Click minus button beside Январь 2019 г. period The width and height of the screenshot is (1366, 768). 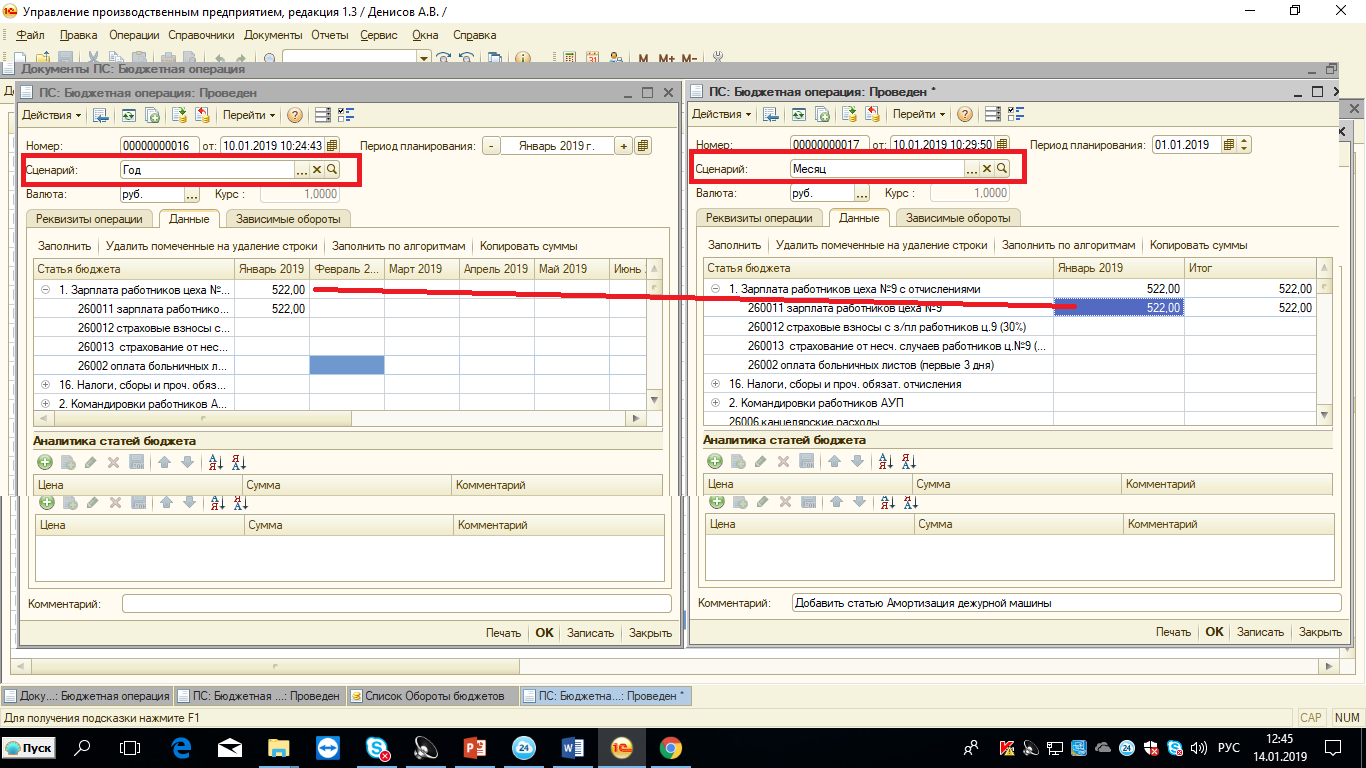[x=491, y=145]
